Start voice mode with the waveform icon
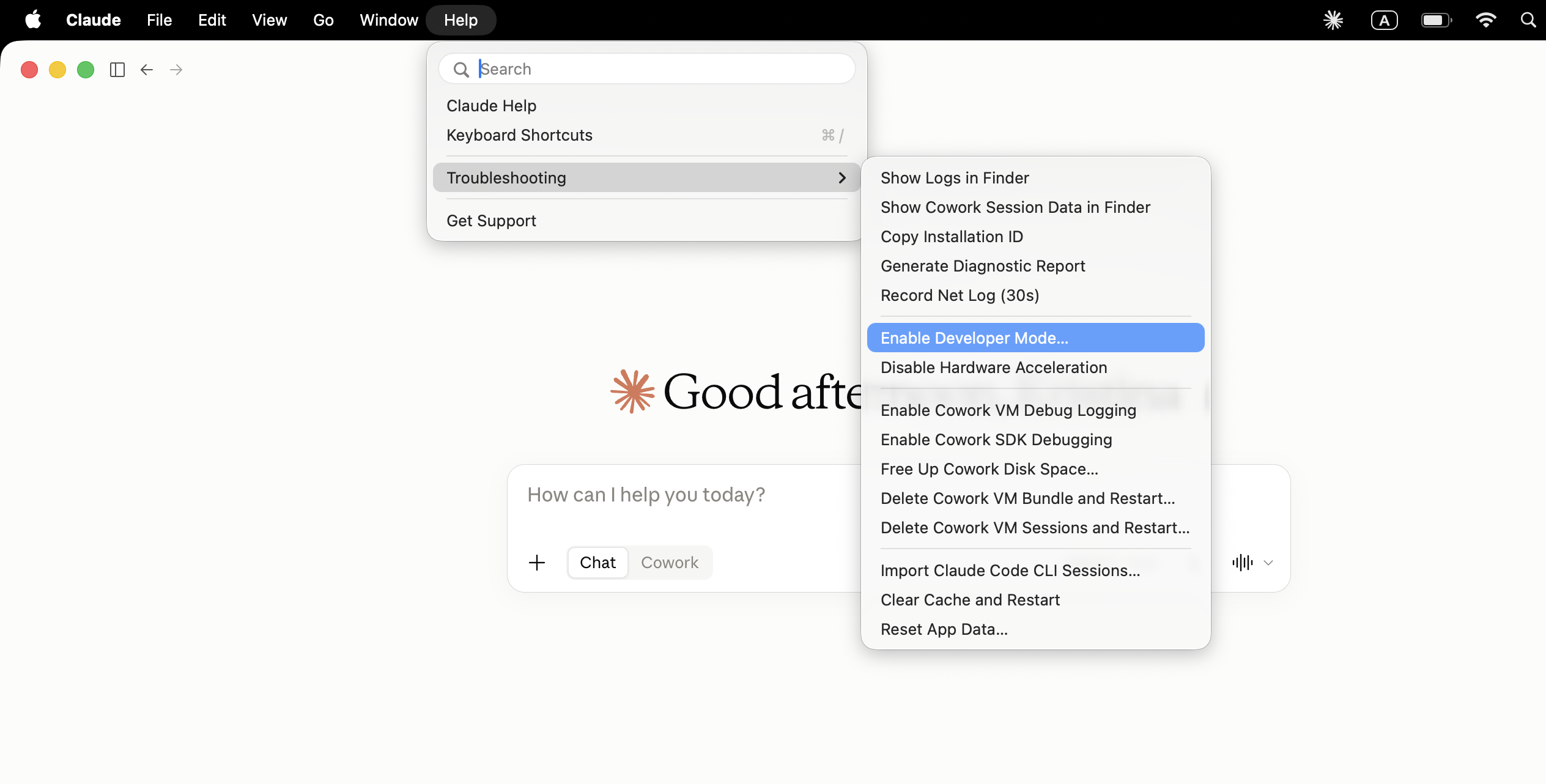 point(1243,563)
